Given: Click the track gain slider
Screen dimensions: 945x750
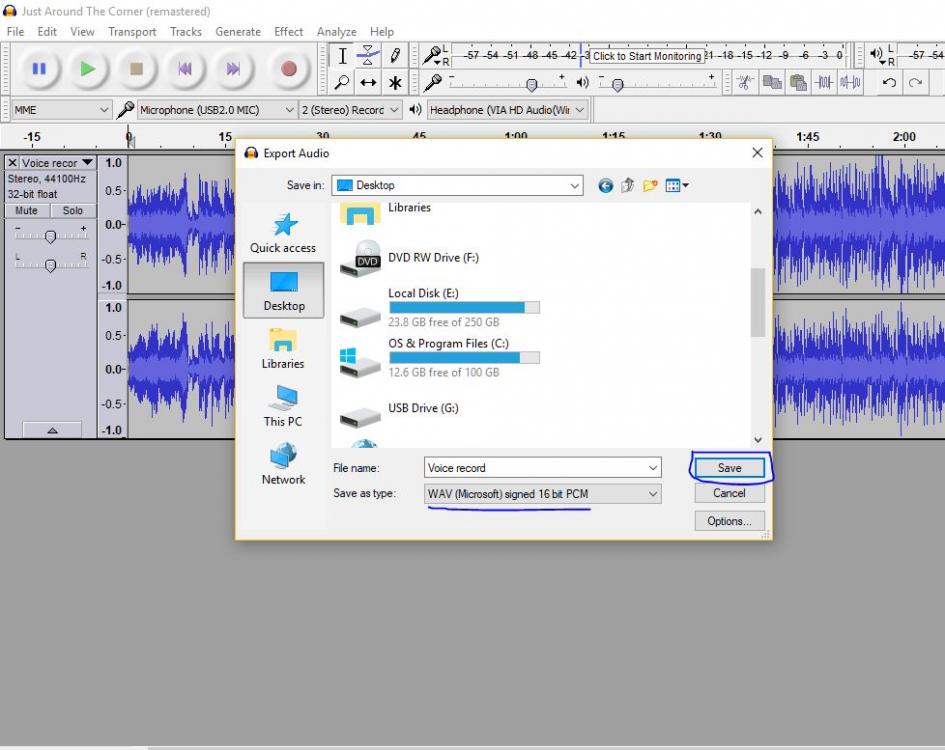Looking at the screenshot, I should [50, 236].
